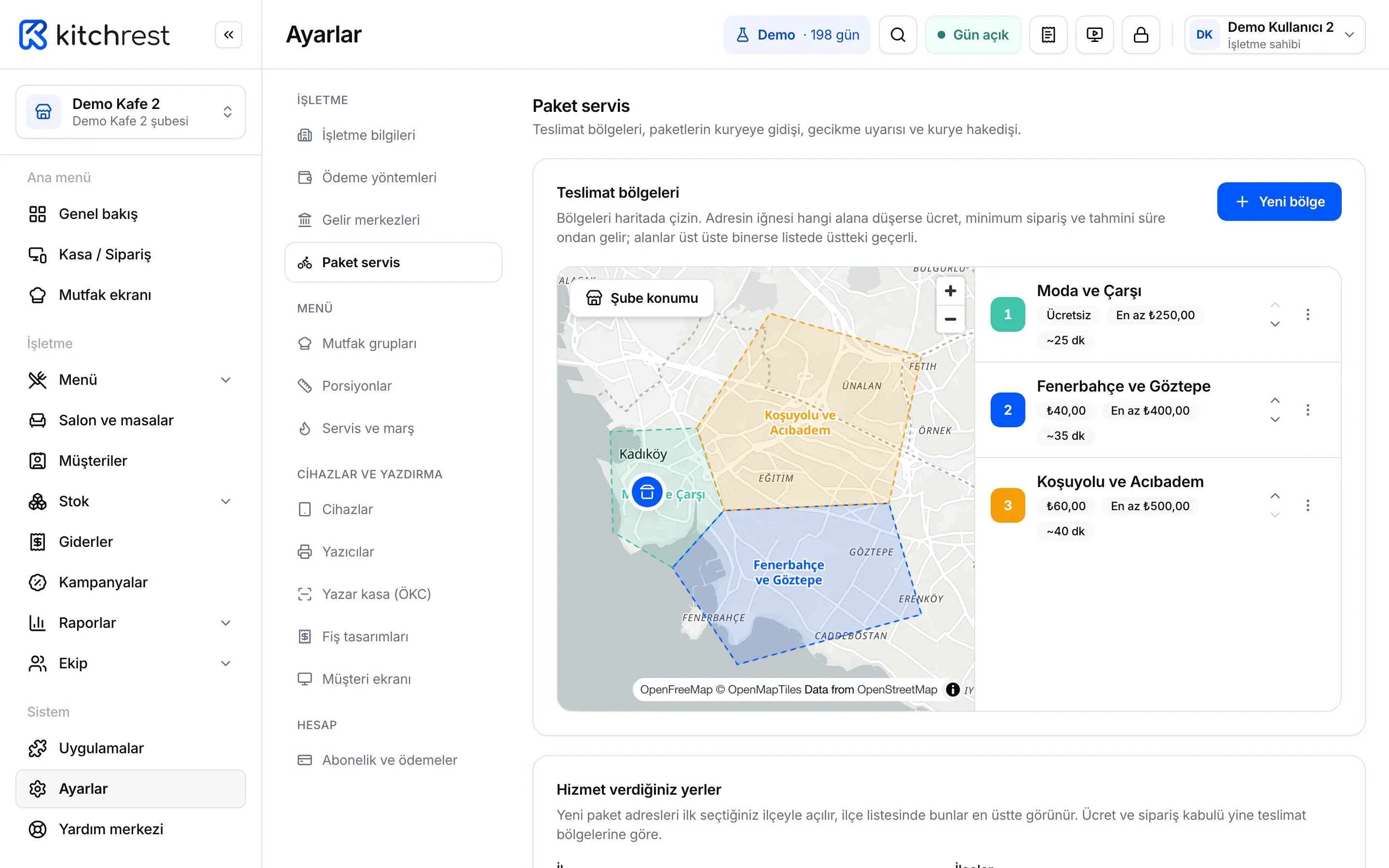Move Fenerbahçe ve Göztepe zone up
This screenshot has width=1389, height=868.
[1275, 400]
